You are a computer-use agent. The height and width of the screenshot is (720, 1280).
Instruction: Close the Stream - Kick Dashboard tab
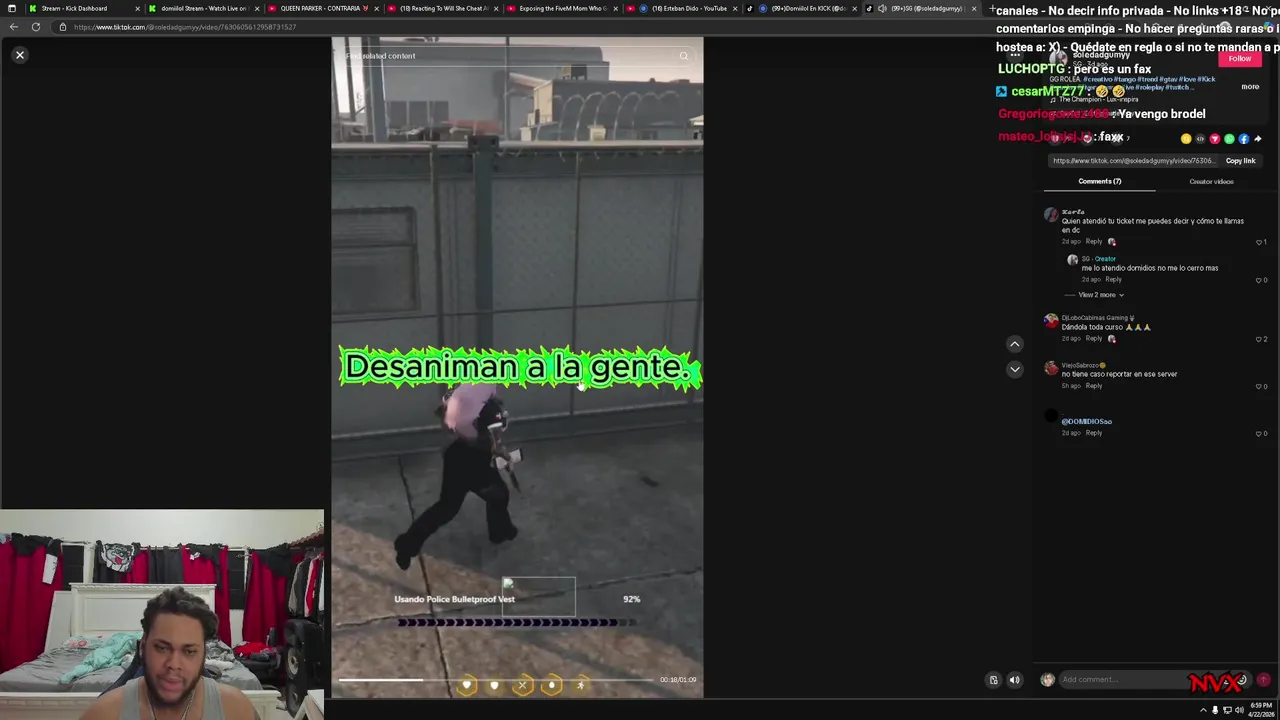coord(137,8)
